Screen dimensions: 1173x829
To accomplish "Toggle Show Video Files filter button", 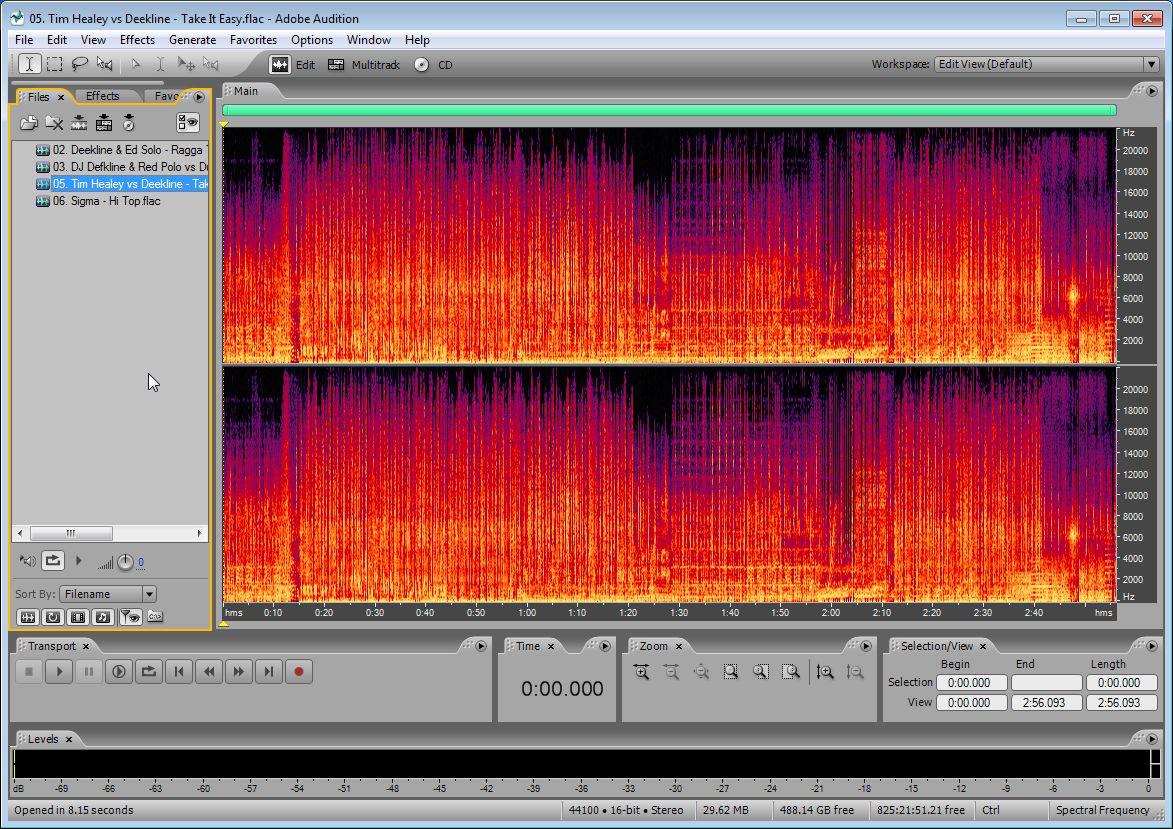I will click(77, 617).
